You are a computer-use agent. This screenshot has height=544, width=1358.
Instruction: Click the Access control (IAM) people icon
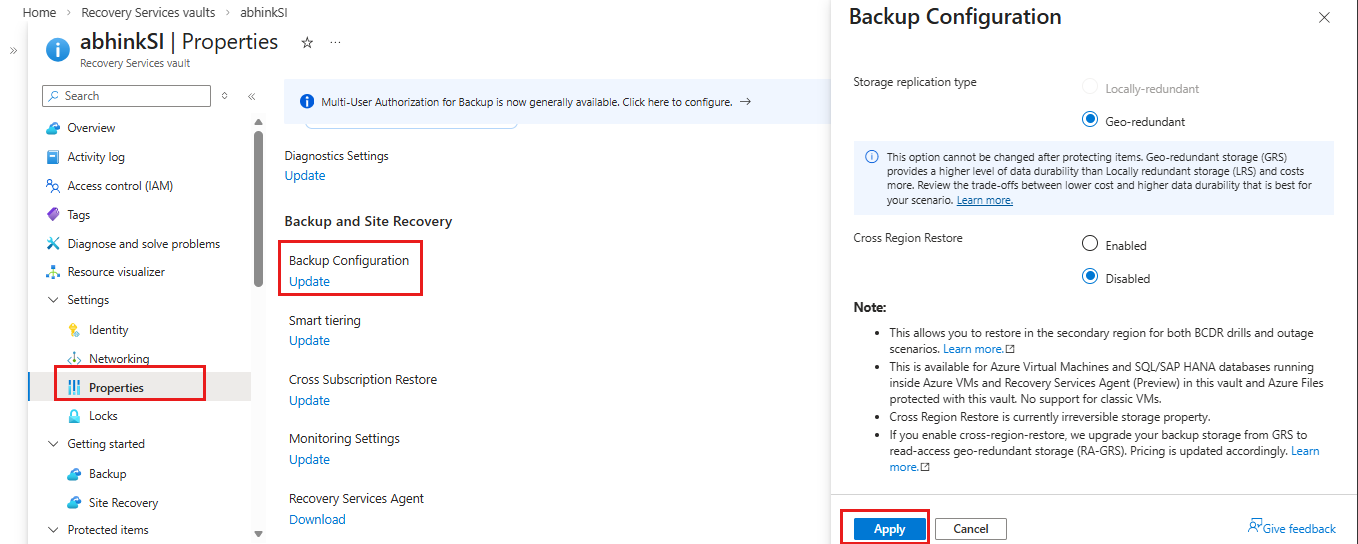pyautogui.click(x=53, y=186)
